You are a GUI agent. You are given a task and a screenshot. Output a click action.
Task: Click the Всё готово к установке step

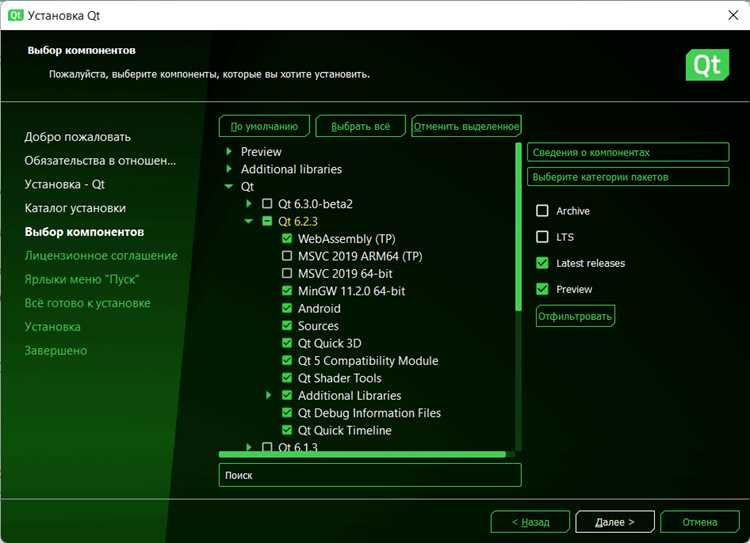(88, 303)
